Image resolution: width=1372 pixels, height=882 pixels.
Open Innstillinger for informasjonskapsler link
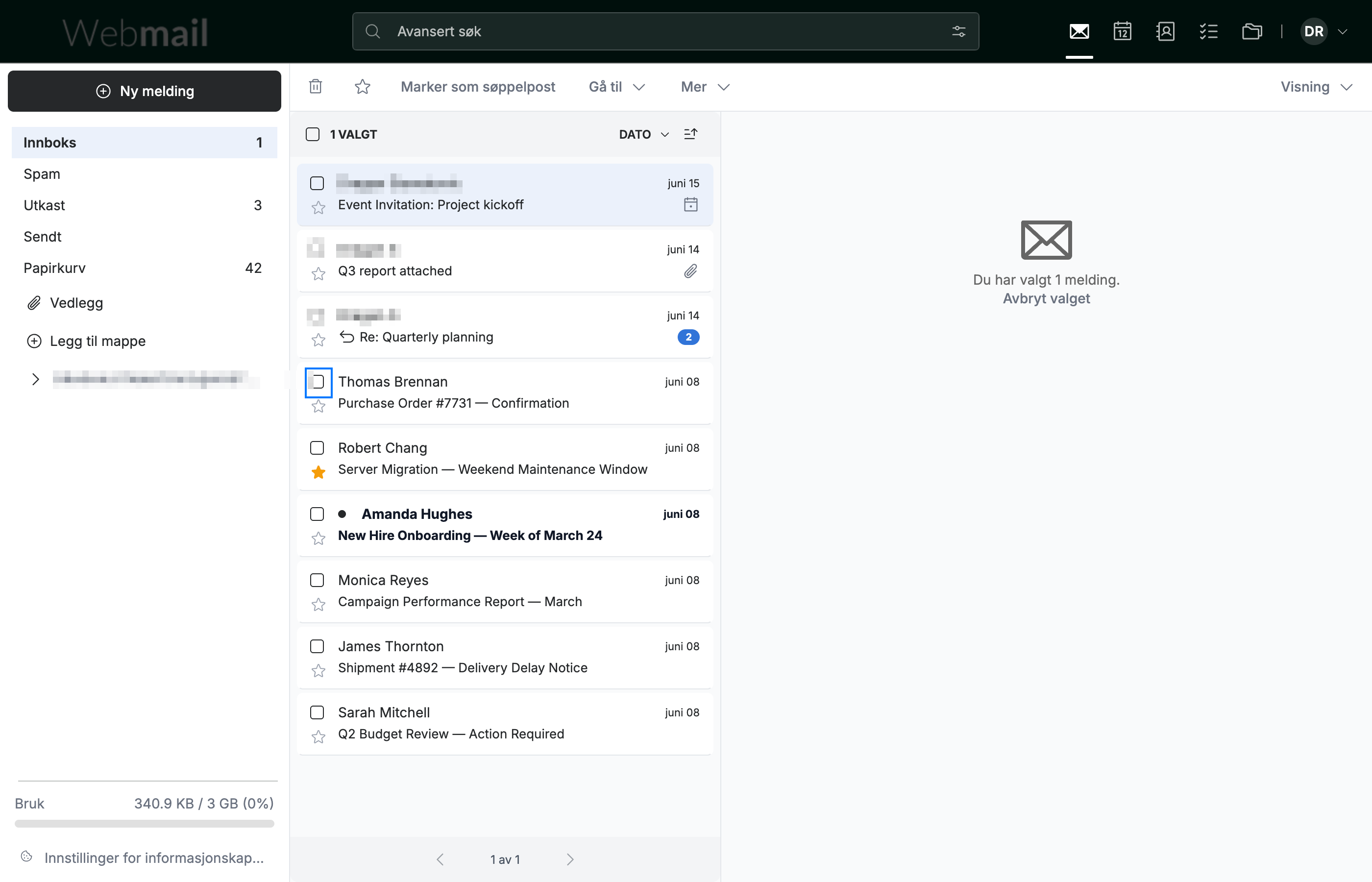click(154, 857)
